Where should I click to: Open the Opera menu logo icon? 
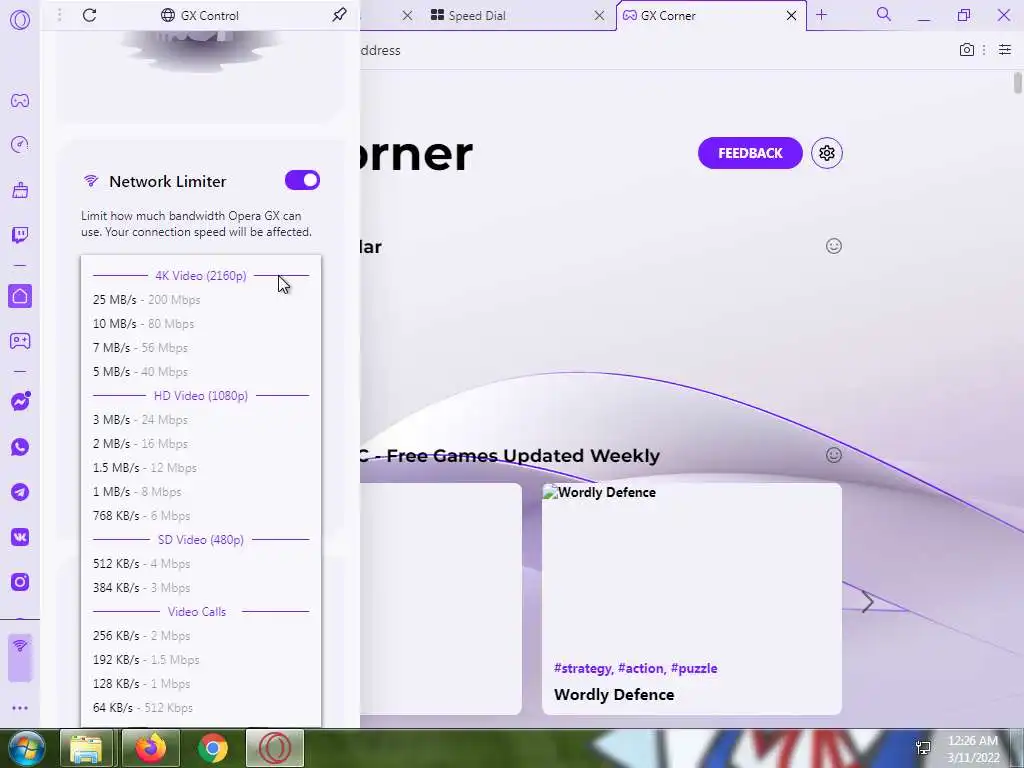point(20,20)
